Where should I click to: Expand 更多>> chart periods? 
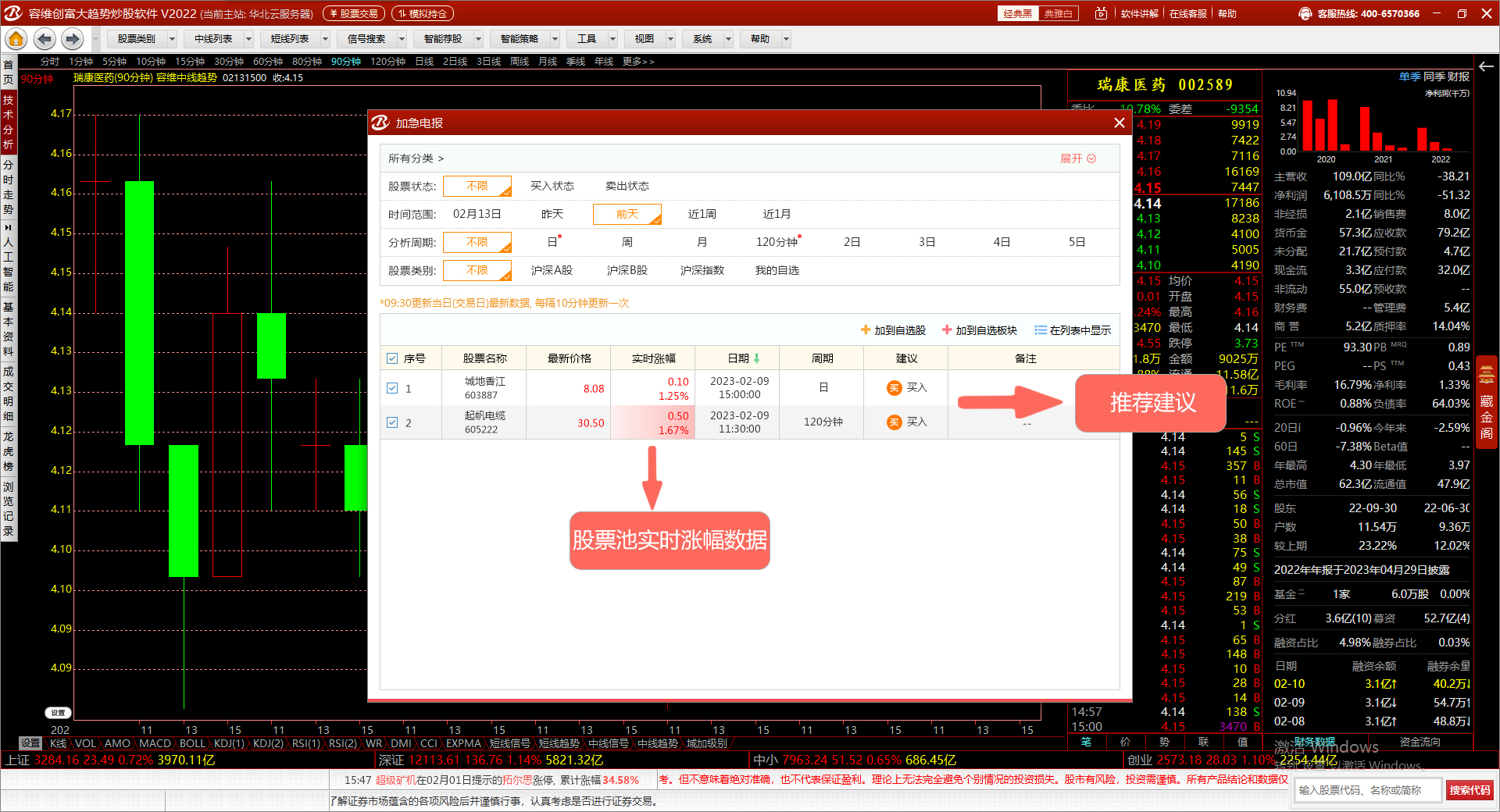coord(638,61)
